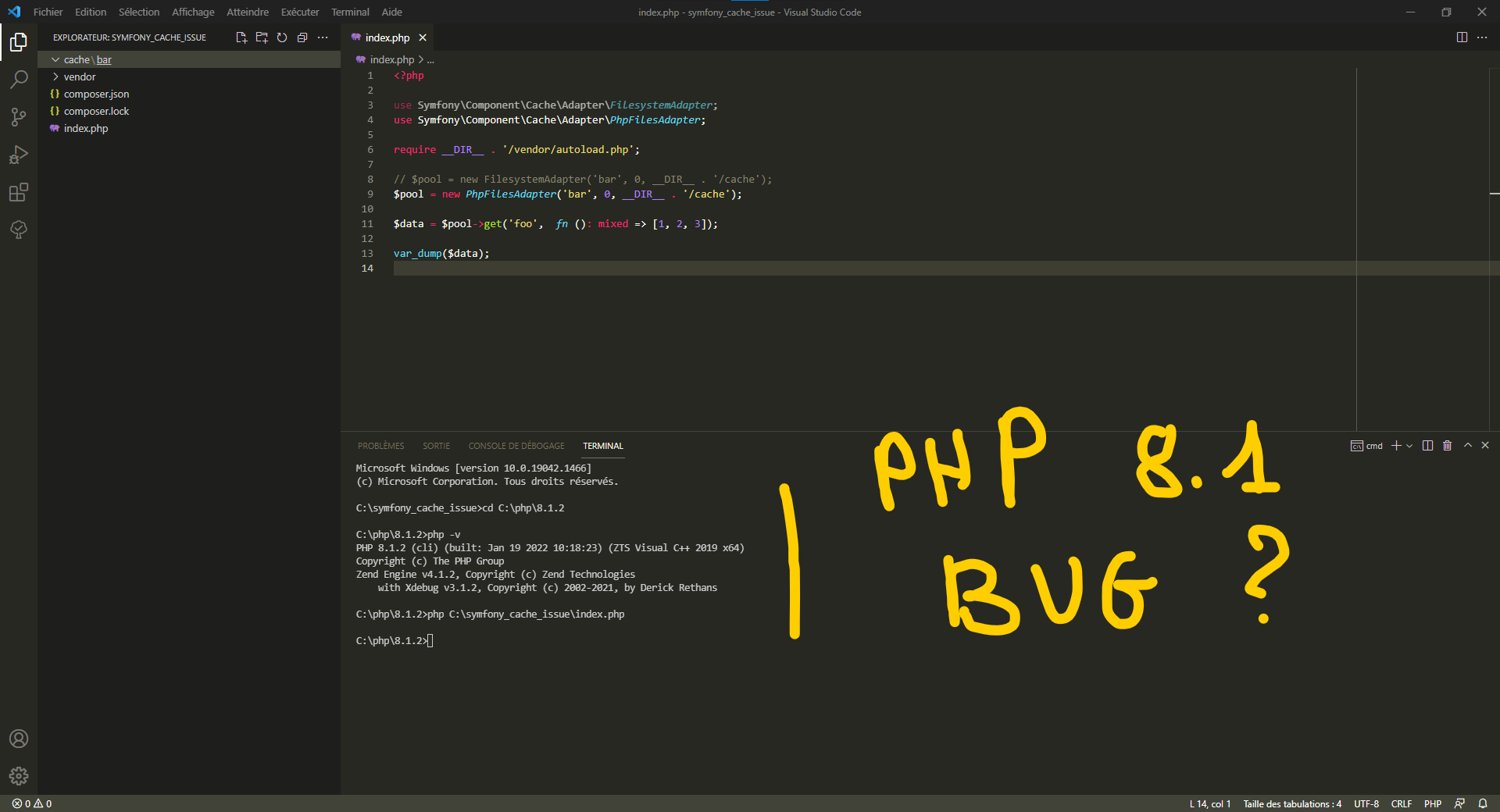Click the commented FilesystemAdapter line
The height and width of the screenshot is (812, 1500).
click(583, 180)
